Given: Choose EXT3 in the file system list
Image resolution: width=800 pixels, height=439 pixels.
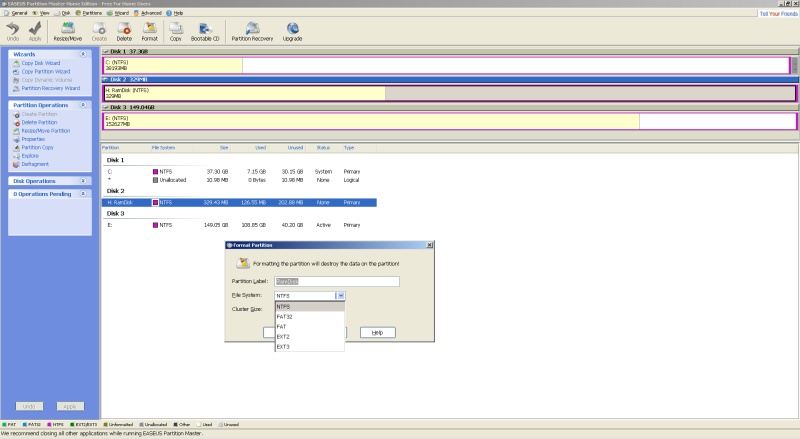Looking at the screenshot, I should [x=310, y=347].
